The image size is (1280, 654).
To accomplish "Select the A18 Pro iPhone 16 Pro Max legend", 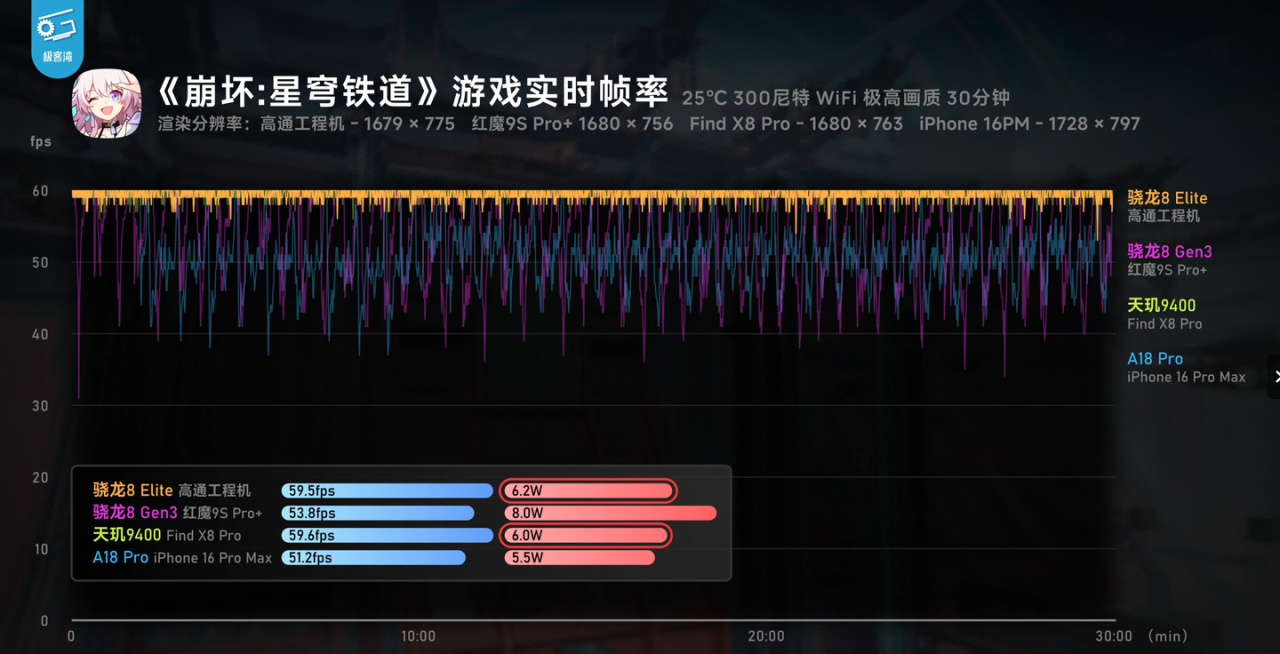I will point(1186,367).
